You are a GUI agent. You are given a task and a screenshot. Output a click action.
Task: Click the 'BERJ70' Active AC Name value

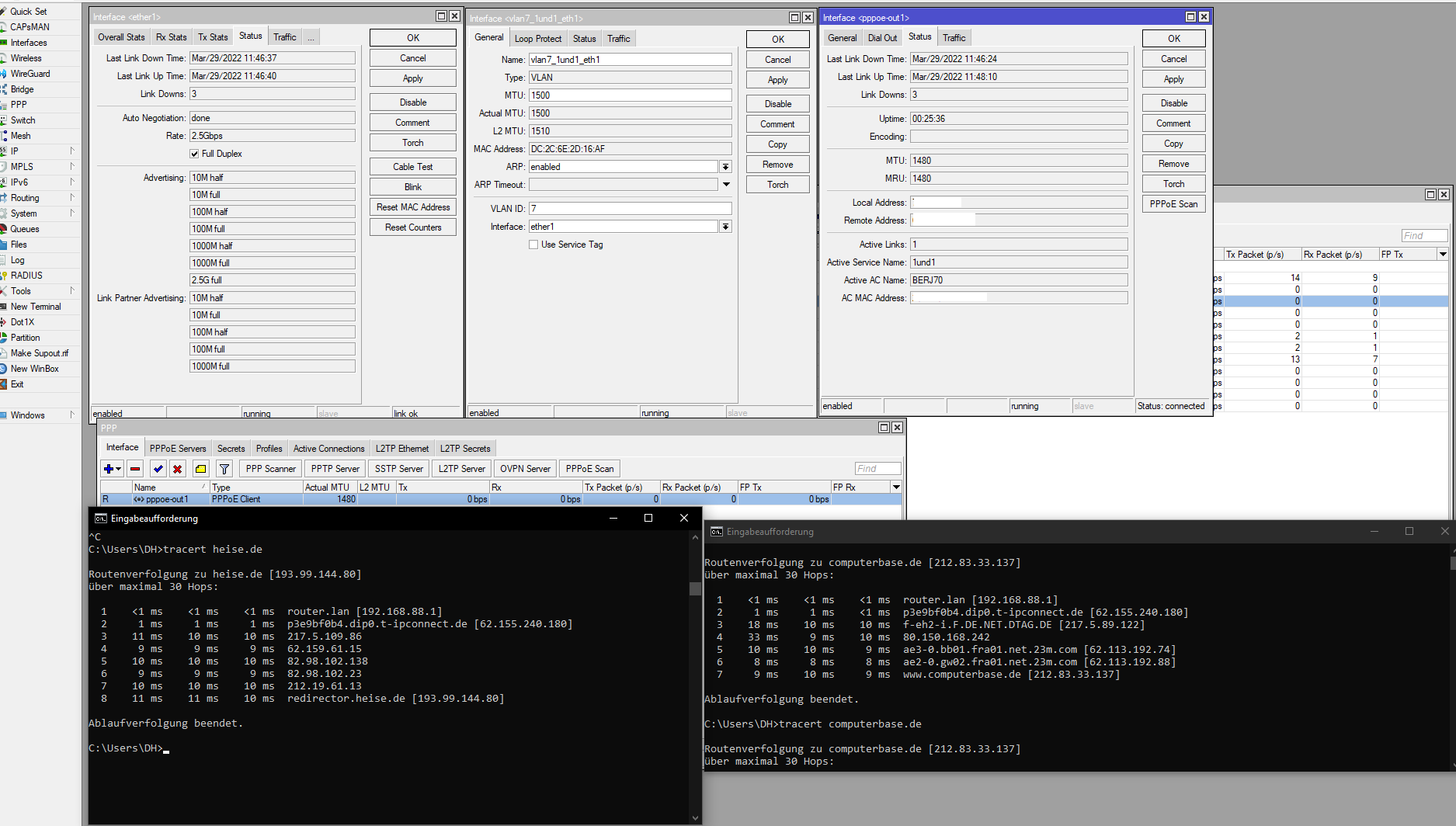(x=1019, y=280)
